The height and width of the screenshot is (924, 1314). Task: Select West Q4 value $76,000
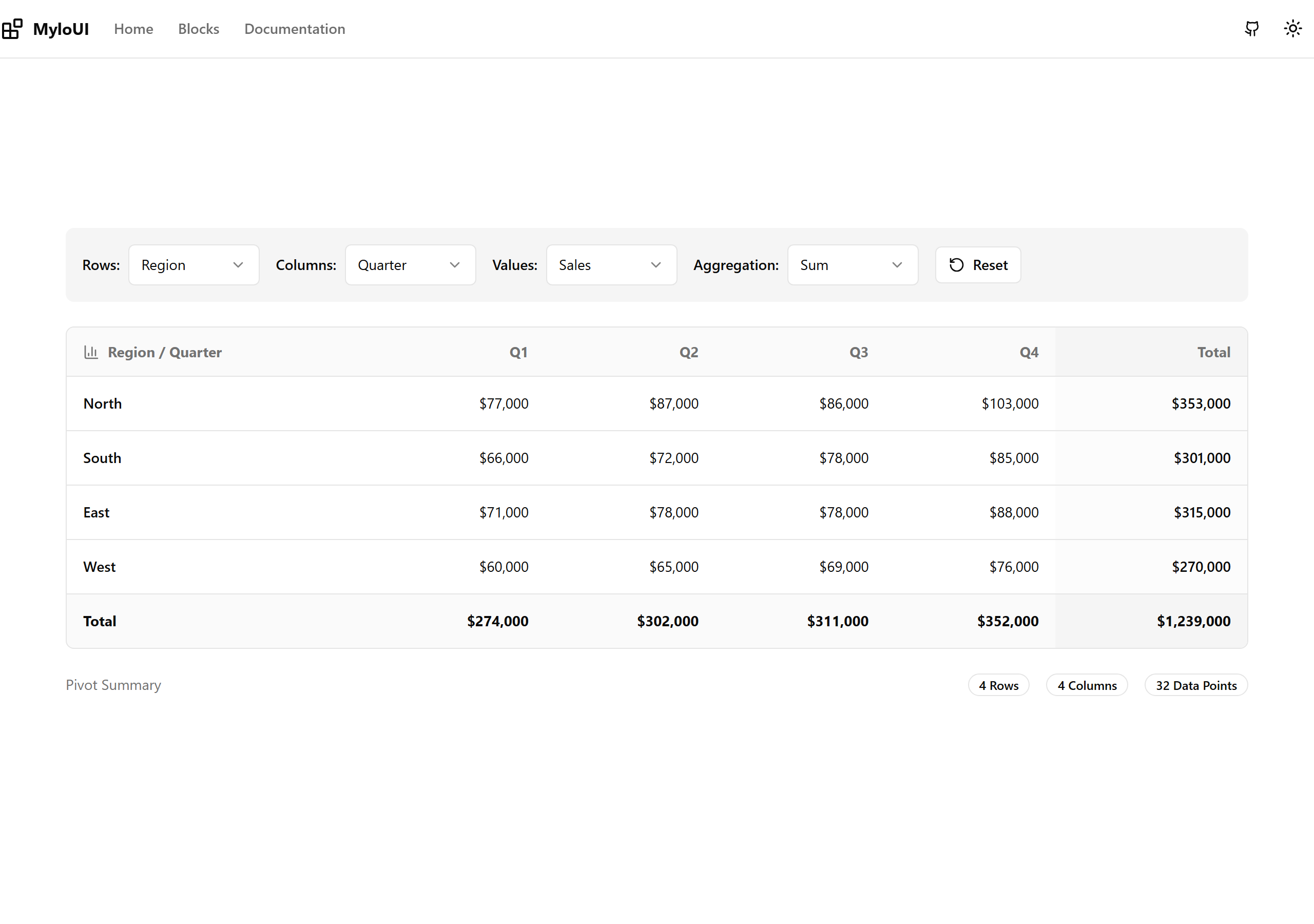(x=1014, y=567)
